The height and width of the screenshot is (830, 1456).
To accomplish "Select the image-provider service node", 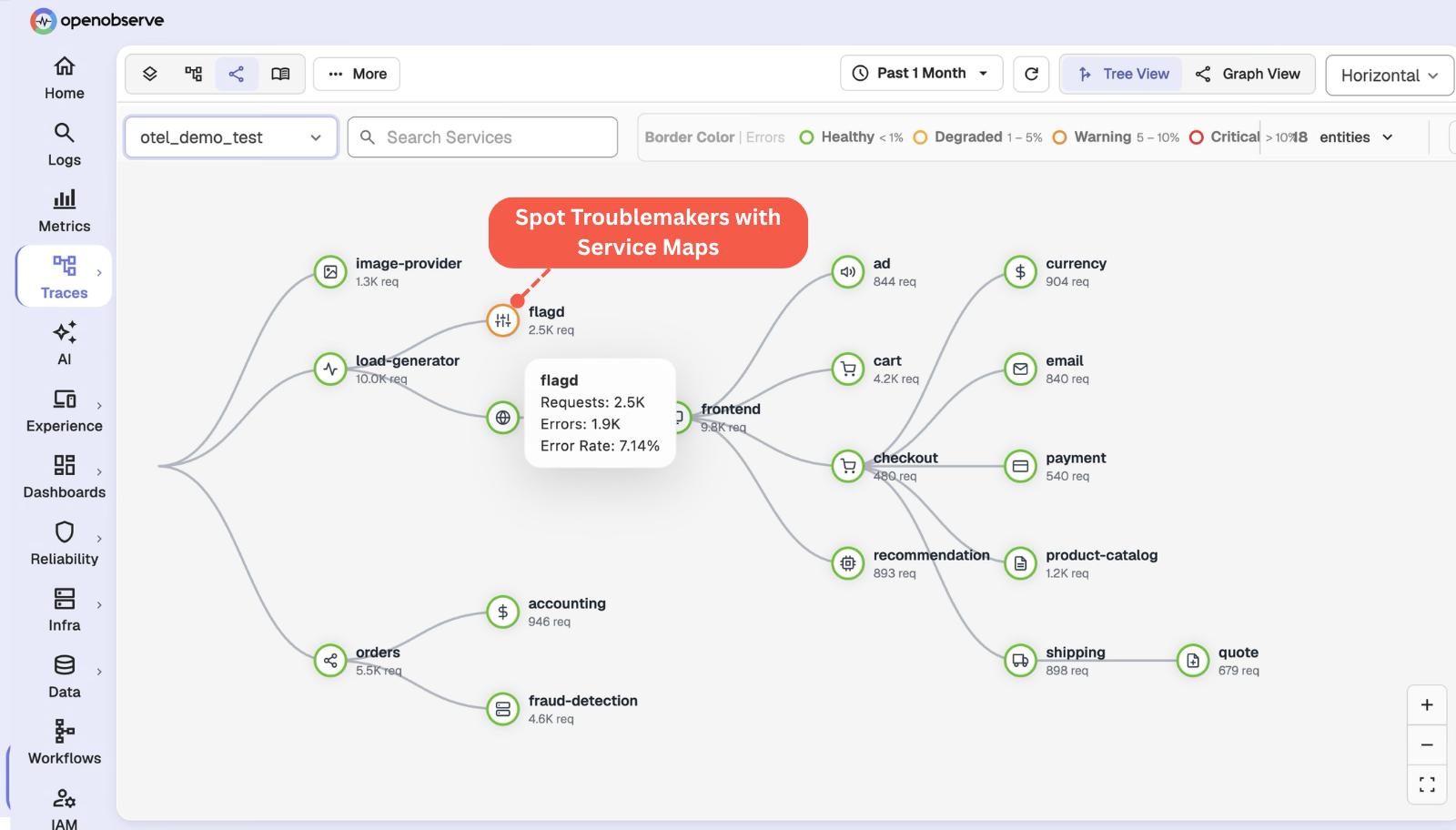I will tap(330, 272).
